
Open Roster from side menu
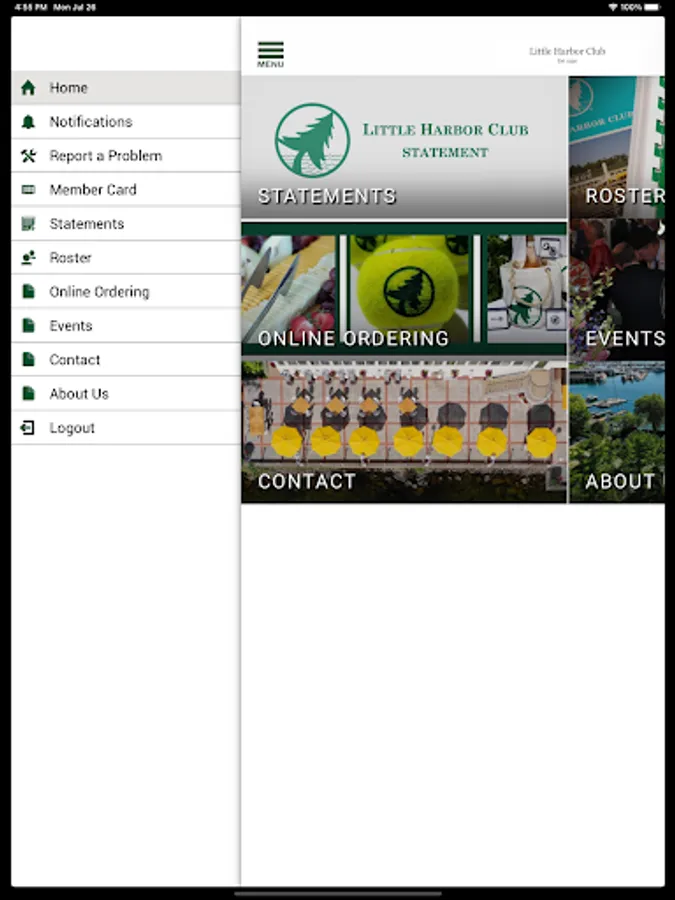point(126,258)
